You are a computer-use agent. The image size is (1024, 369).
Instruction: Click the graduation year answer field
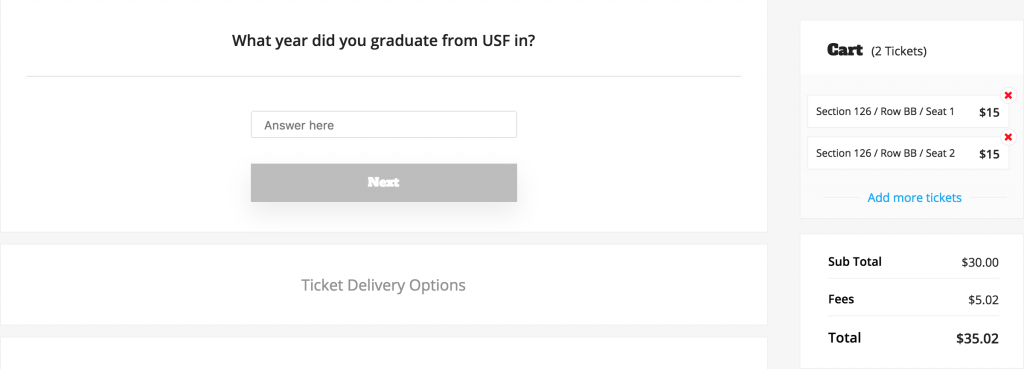click(384, 125)
